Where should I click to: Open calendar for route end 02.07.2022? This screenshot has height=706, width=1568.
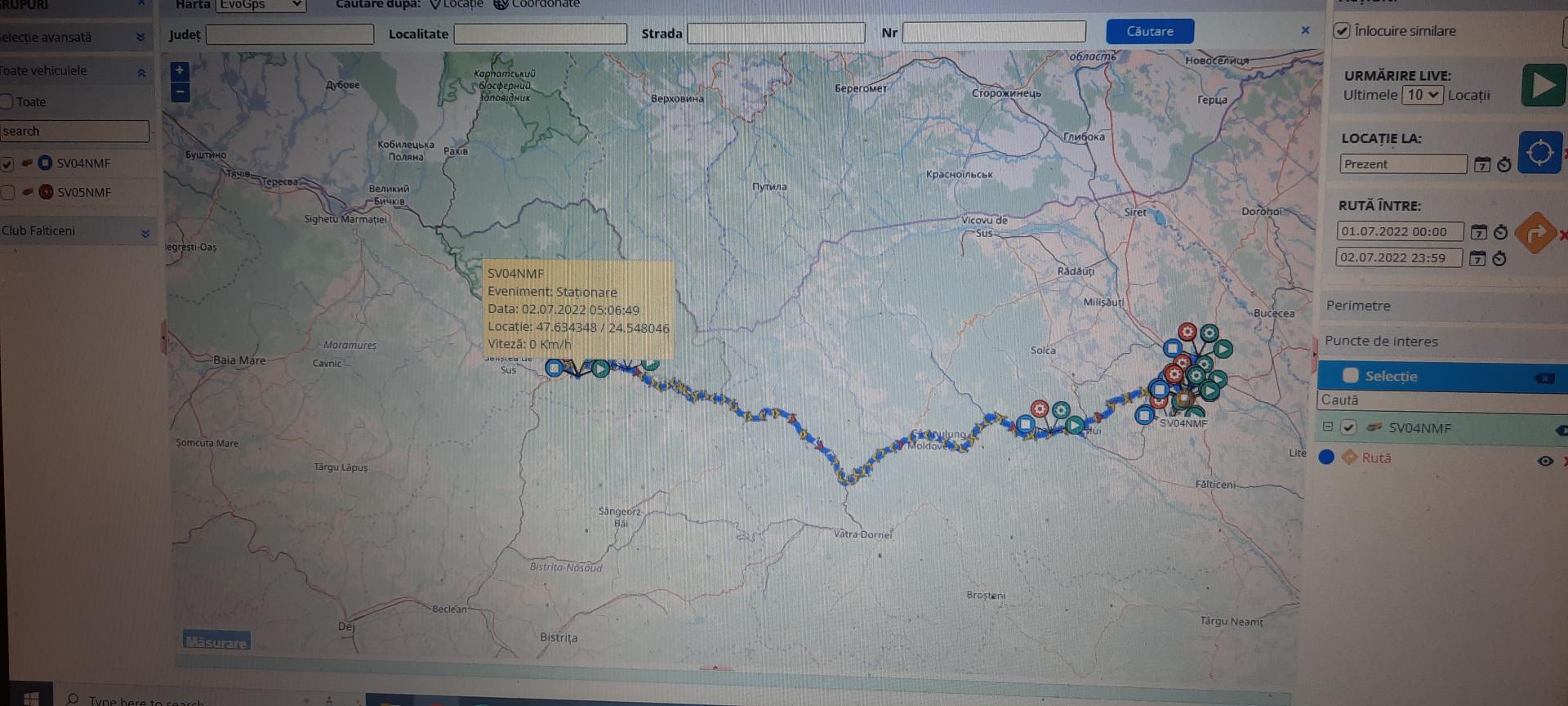click(x=1477, y=258)
